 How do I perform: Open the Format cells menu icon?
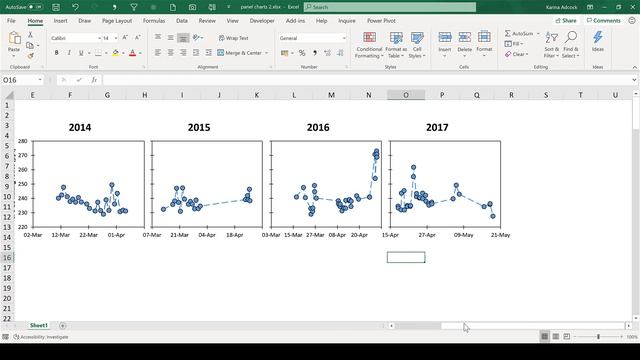point(484,38)
